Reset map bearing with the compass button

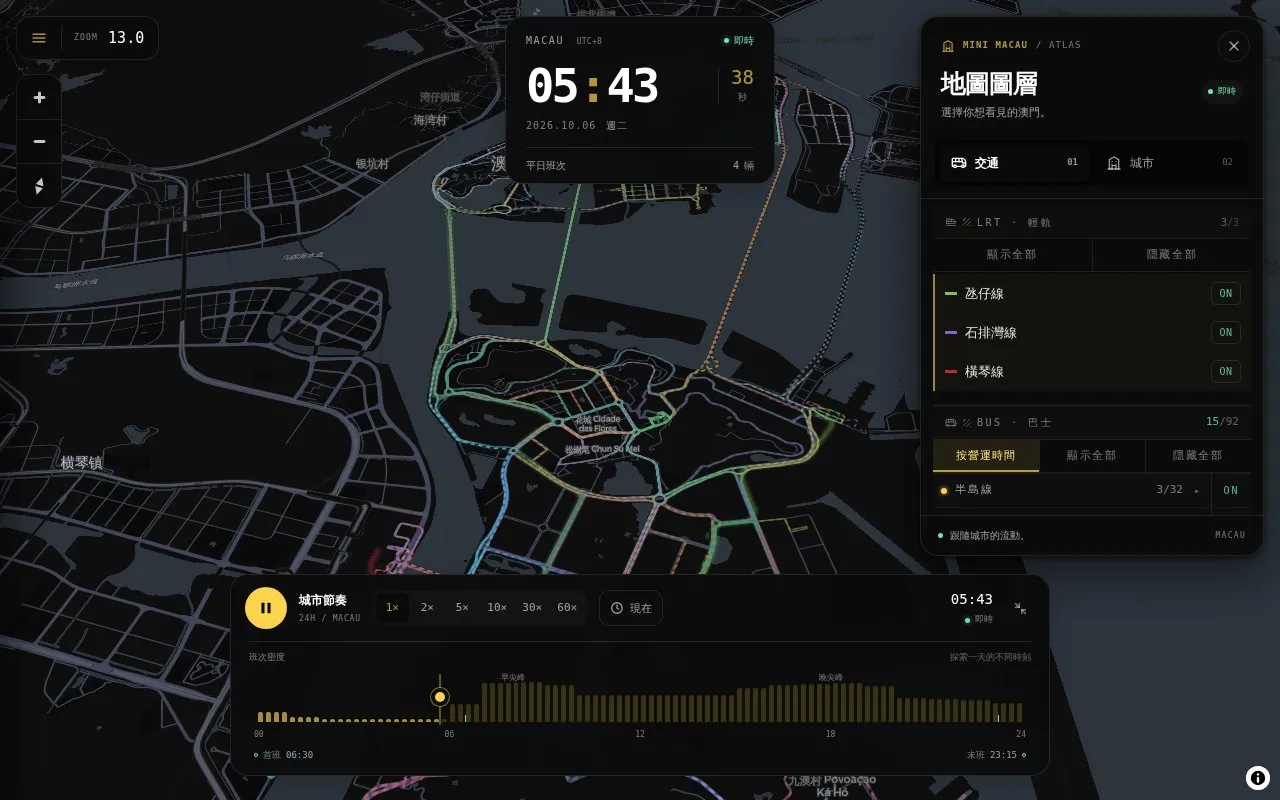pyautogui.click(x=39, y=186)
